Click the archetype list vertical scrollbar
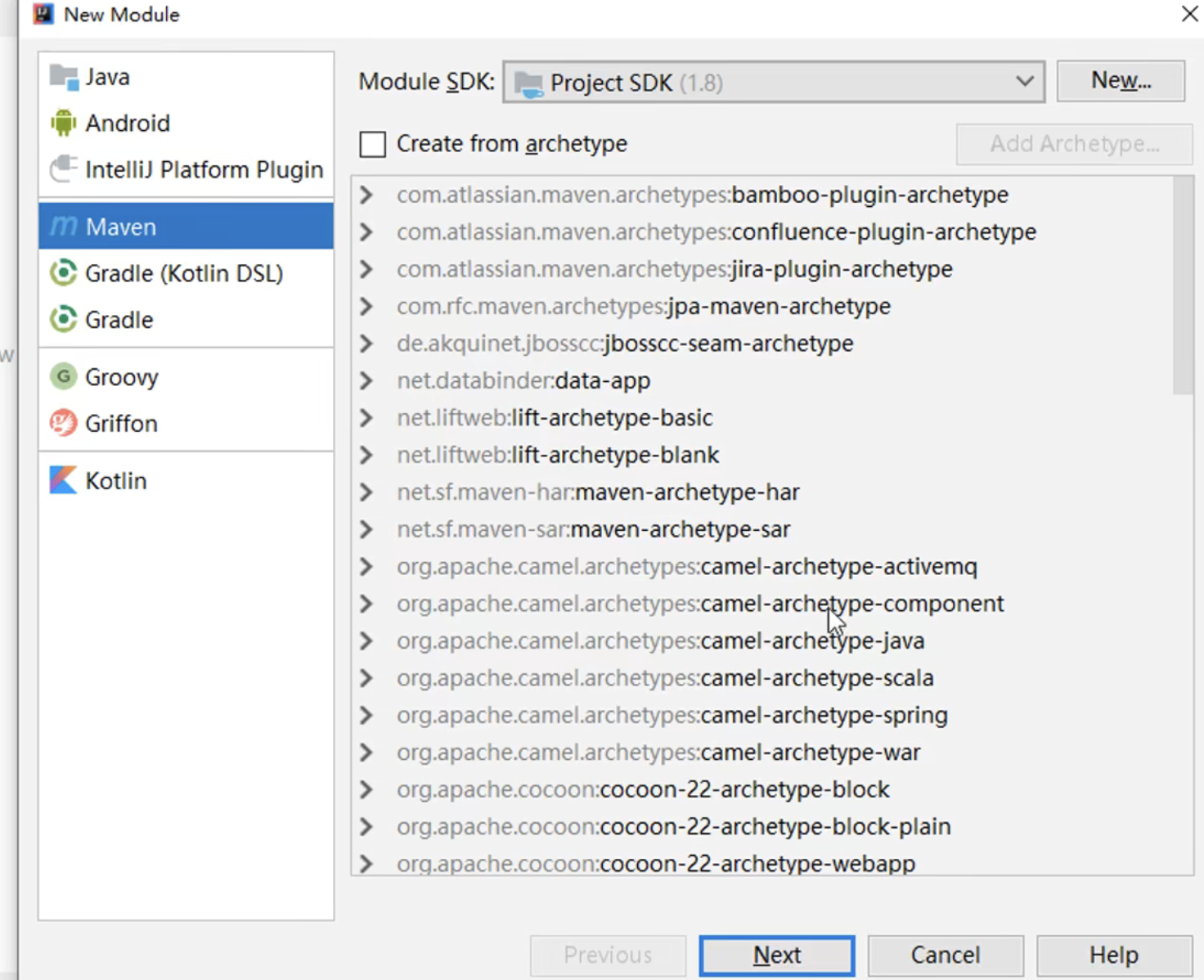The height and width of the screenshot is (980, 1204). (1183, 286)
